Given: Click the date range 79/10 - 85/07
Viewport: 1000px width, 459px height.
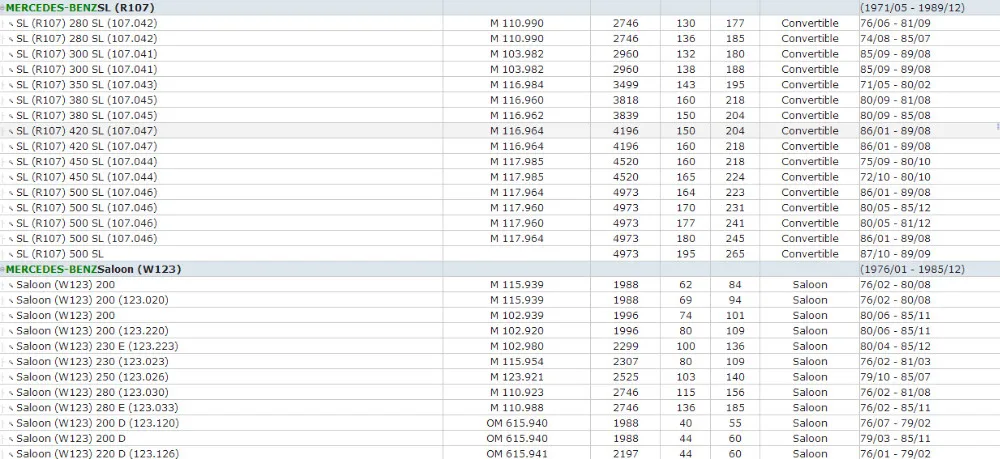Looking at the screenshot, I should point(895,377).
